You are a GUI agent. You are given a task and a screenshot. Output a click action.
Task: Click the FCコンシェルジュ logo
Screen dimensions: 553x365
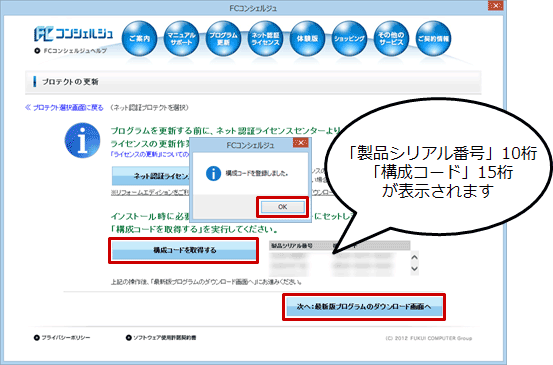pos(73,34)
